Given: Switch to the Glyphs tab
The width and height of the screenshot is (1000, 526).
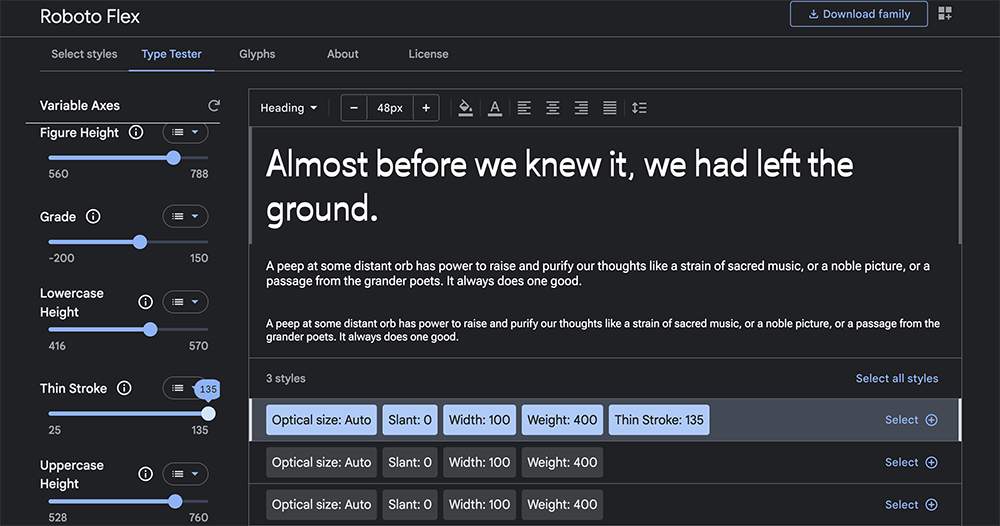Looking at the screenshot, I should tap(257, 54).
